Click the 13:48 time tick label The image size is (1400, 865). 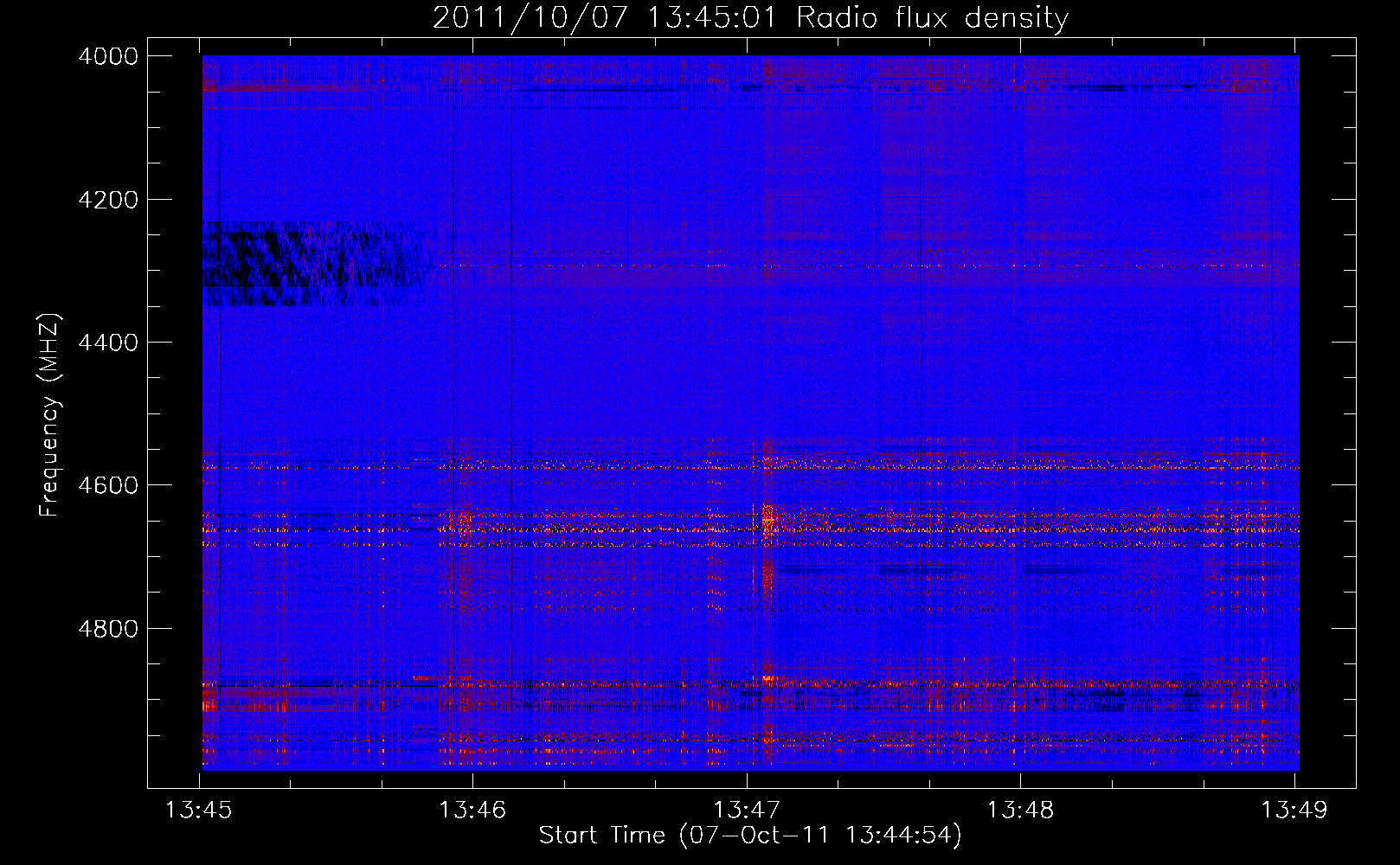point(1020,811)
